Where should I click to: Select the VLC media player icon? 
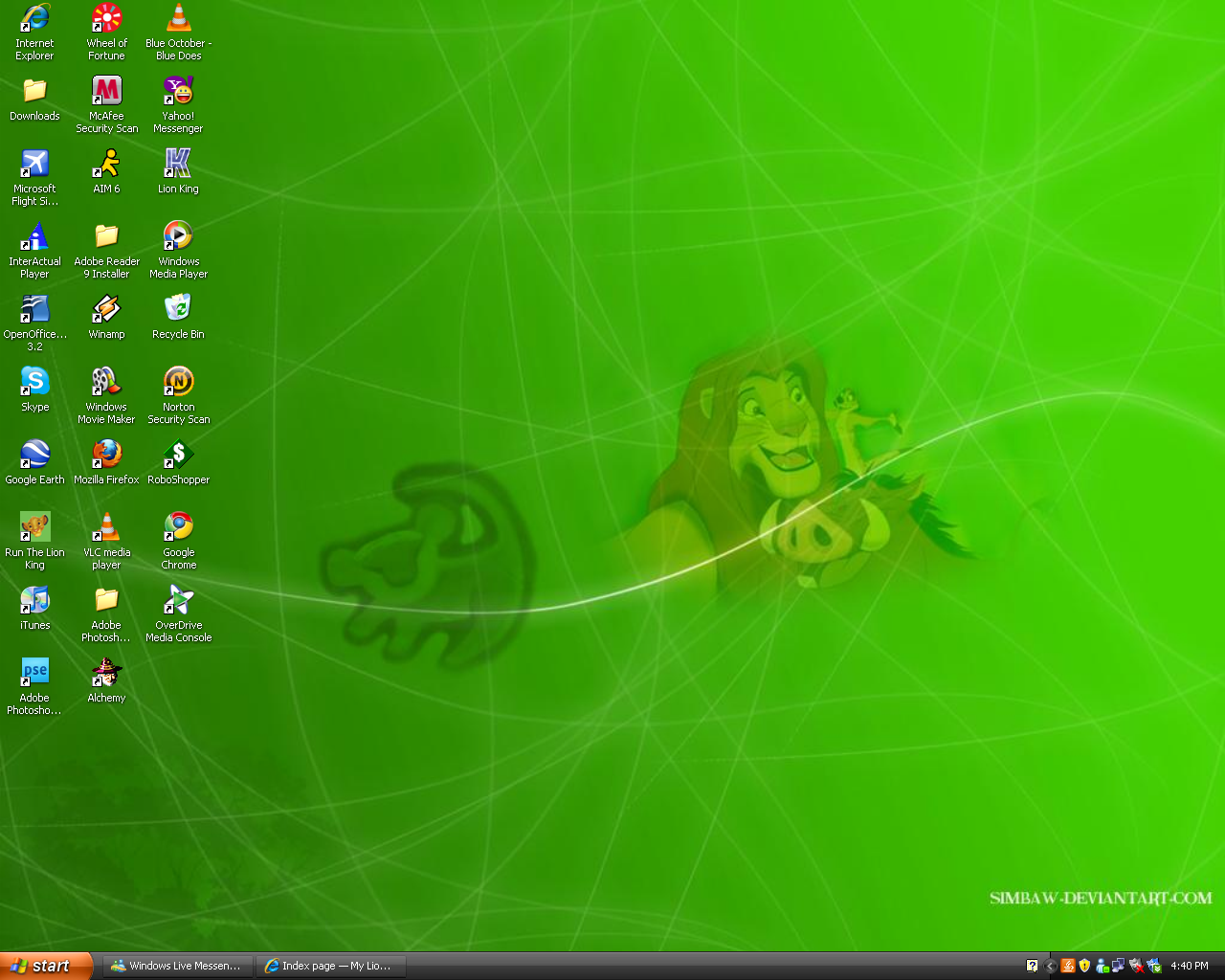pyautogui.click(x=106, y=527)
